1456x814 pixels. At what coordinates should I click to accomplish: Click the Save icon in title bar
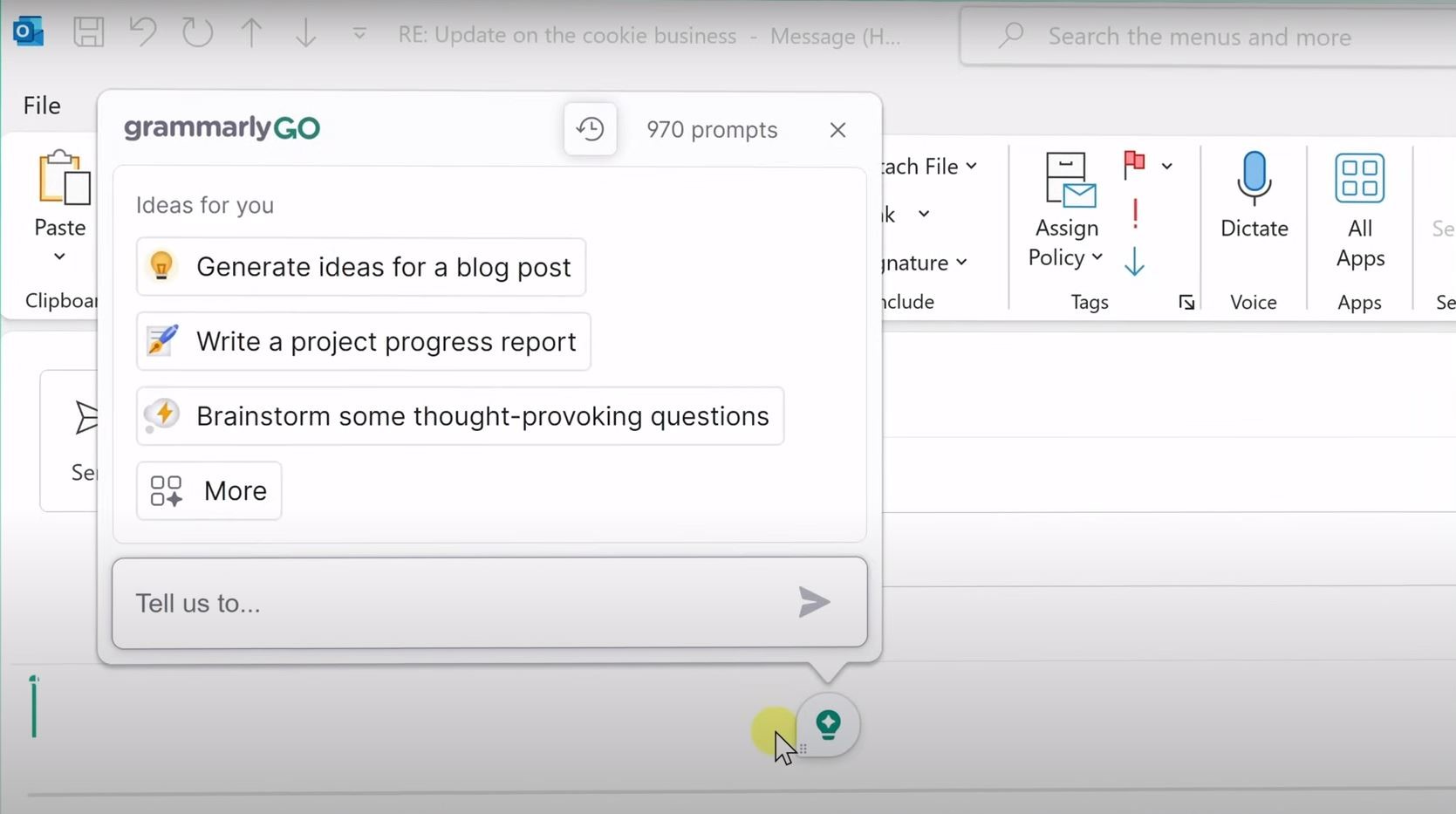click(88, 33)
